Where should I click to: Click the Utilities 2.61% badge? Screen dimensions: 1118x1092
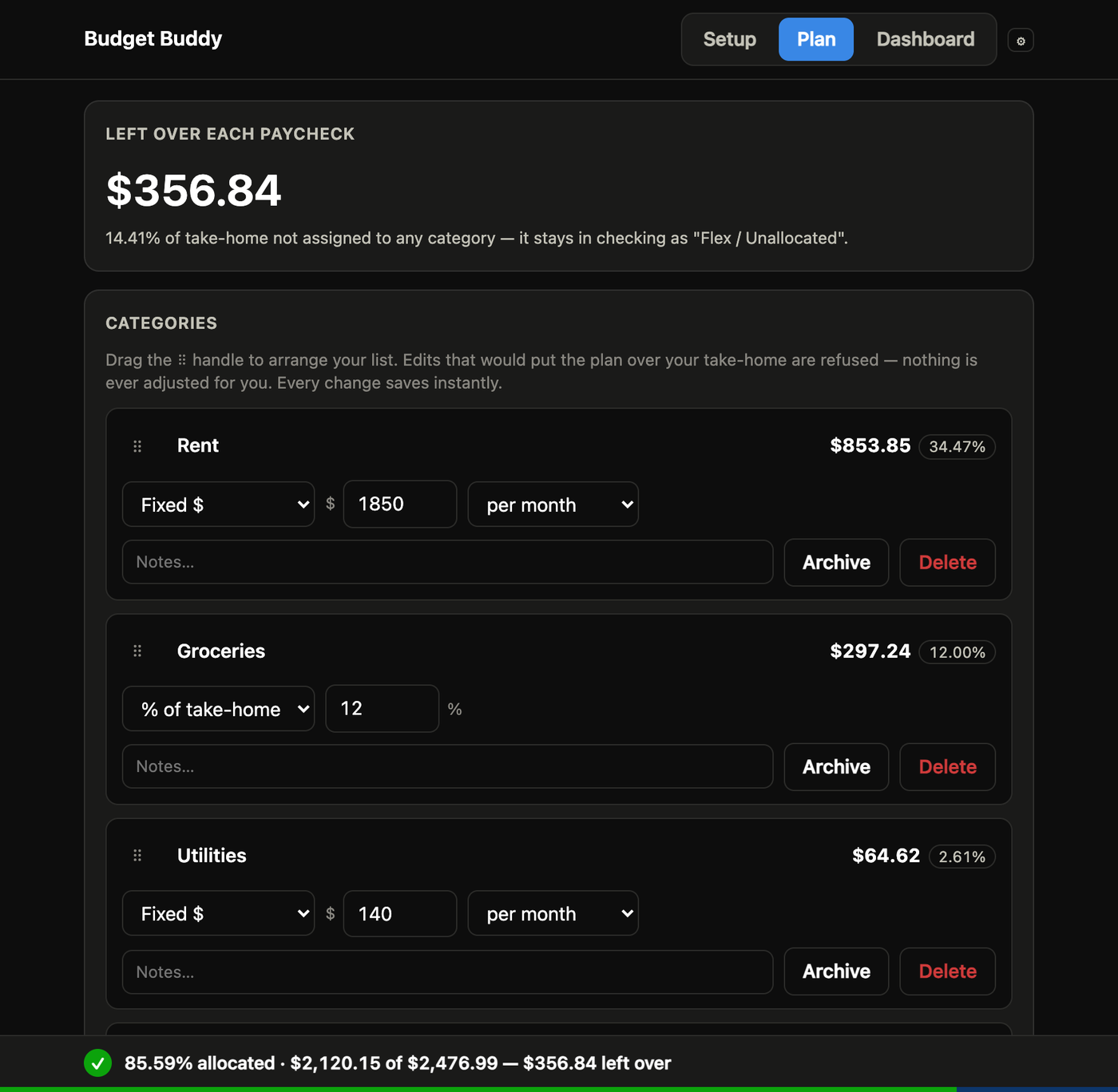coord(961,857)
